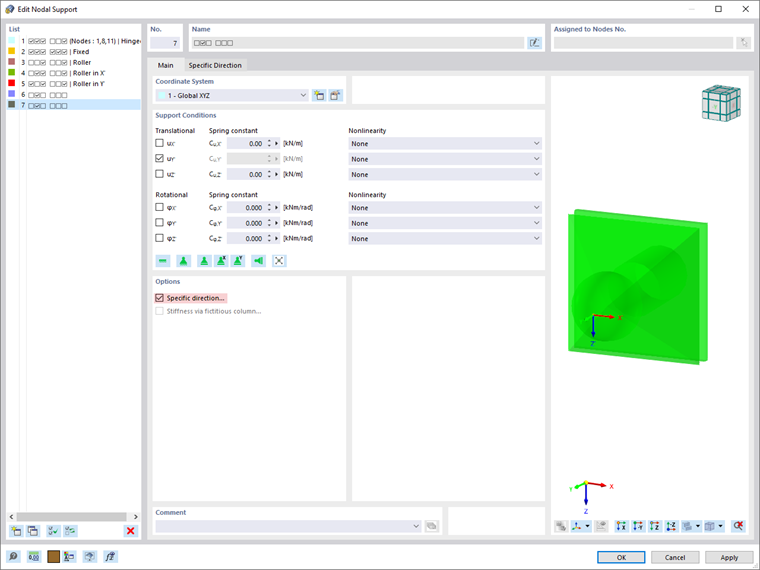Click the Cancel button
760x570 pixels.
pos(675,557)
